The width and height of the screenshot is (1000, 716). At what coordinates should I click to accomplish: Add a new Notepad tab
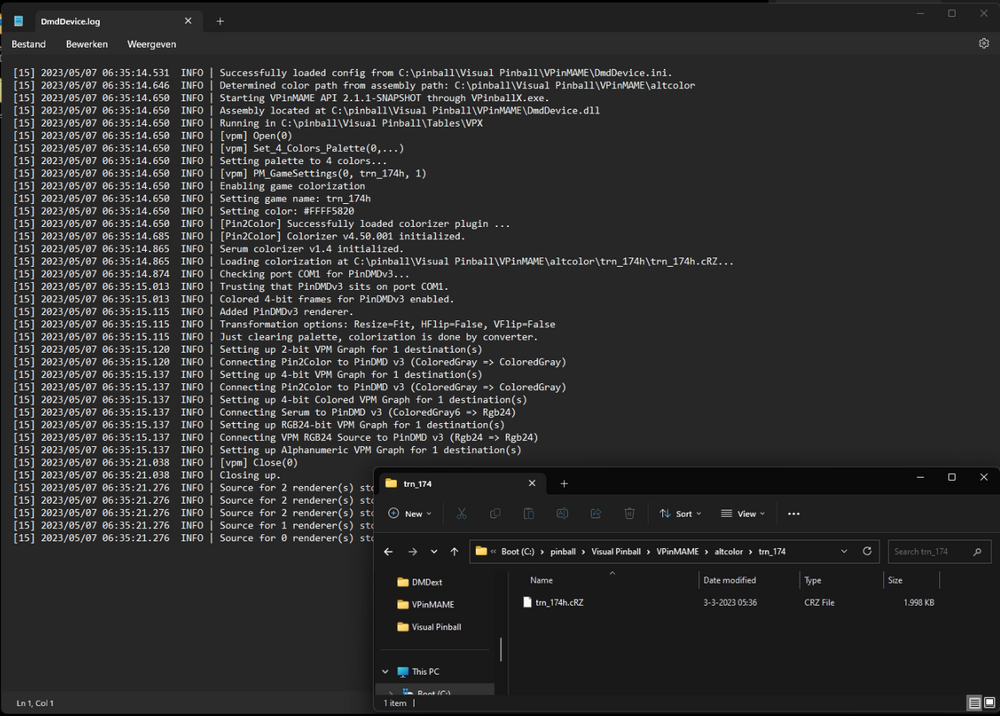coord(220,21)
